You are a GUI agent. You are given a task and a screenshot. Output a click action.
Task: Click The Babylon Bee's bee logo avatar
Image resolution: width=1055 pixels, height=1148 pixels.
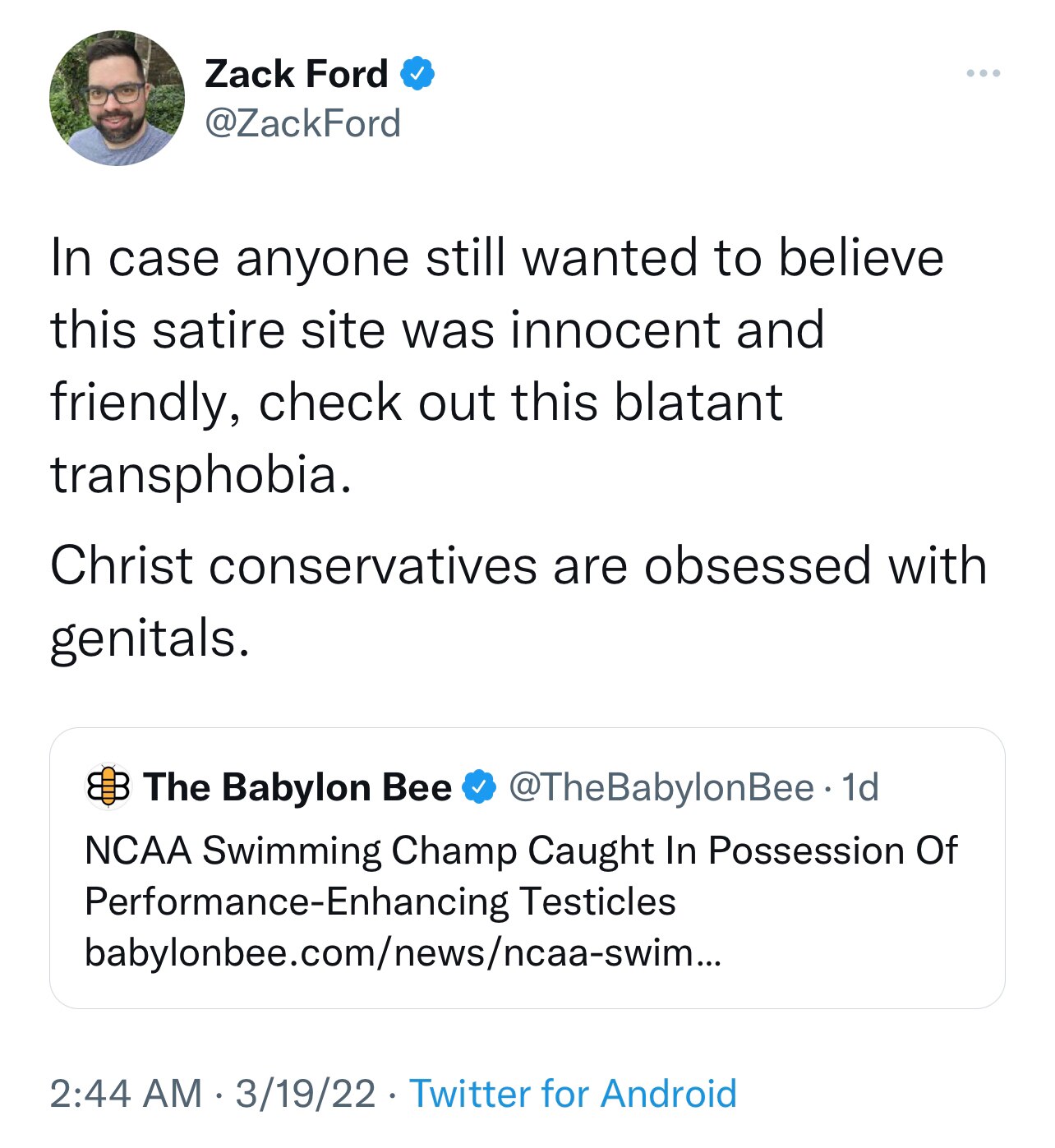tap(108, 787)
